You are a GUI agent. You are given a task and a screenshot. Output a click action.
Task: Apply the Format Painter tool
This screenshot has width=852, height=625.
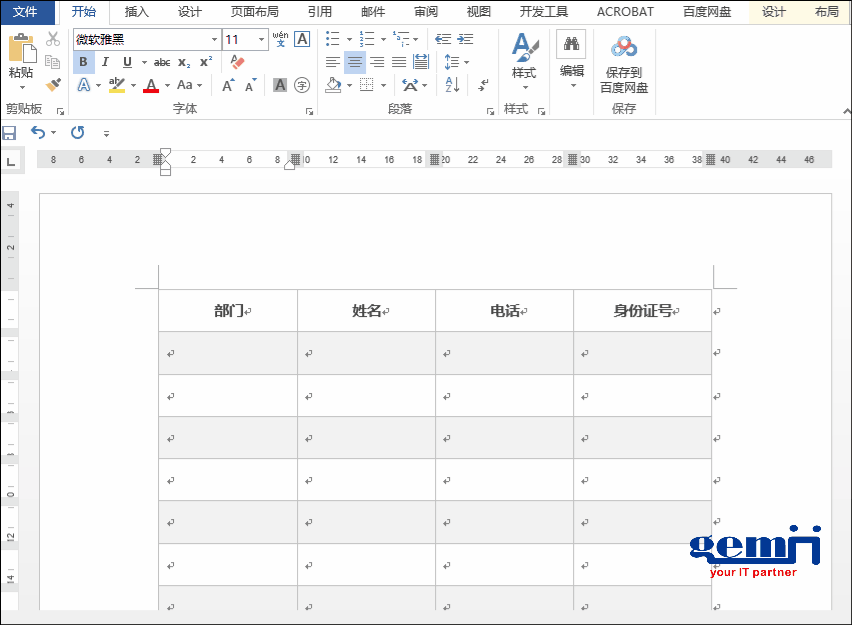click(x=54, y=84)
